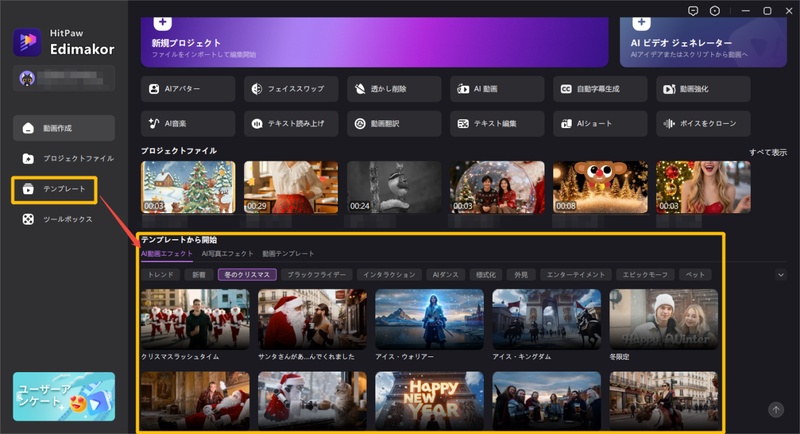
Task: Click the ボイスをクローン waveform icon
Action: 669,123
